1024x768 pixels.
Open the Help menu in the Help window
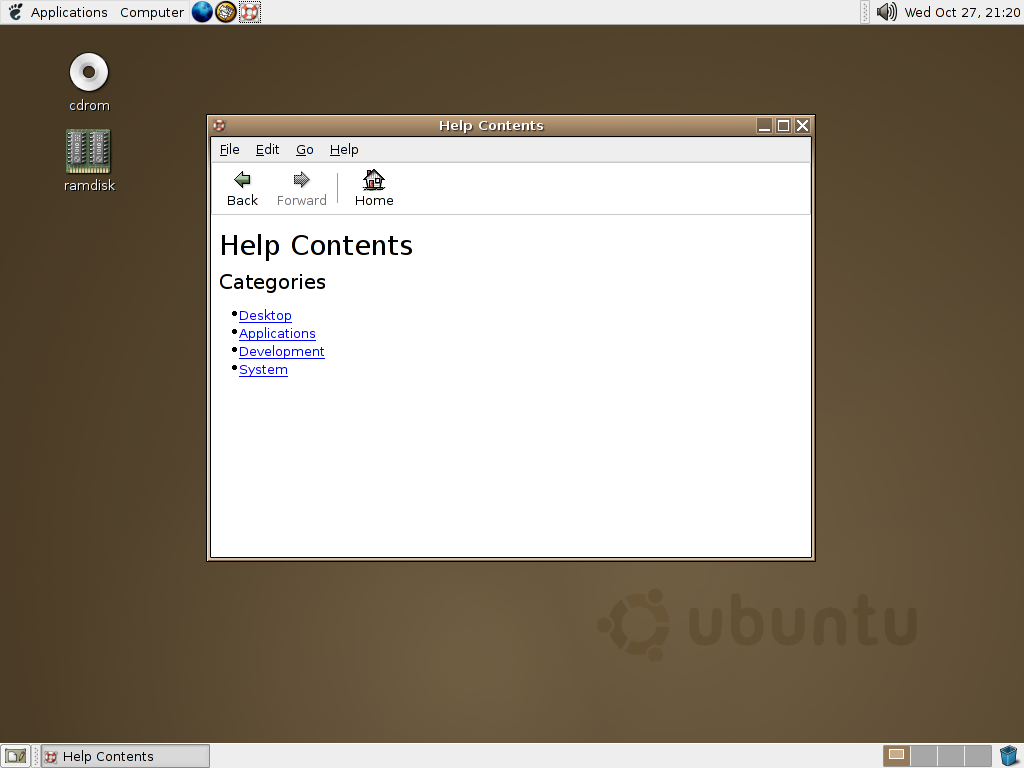click(344, 150)
